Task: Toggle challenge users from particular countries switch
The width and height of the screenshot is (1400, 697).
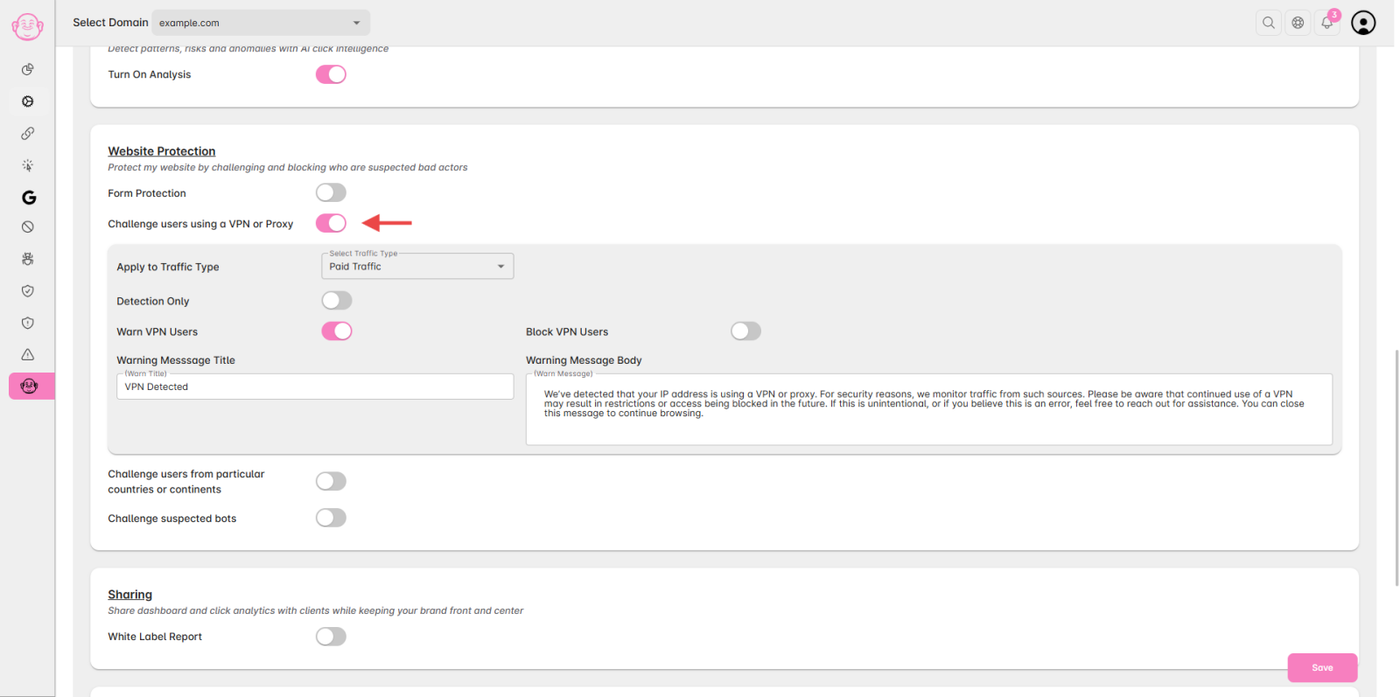Action: (331, 481)
